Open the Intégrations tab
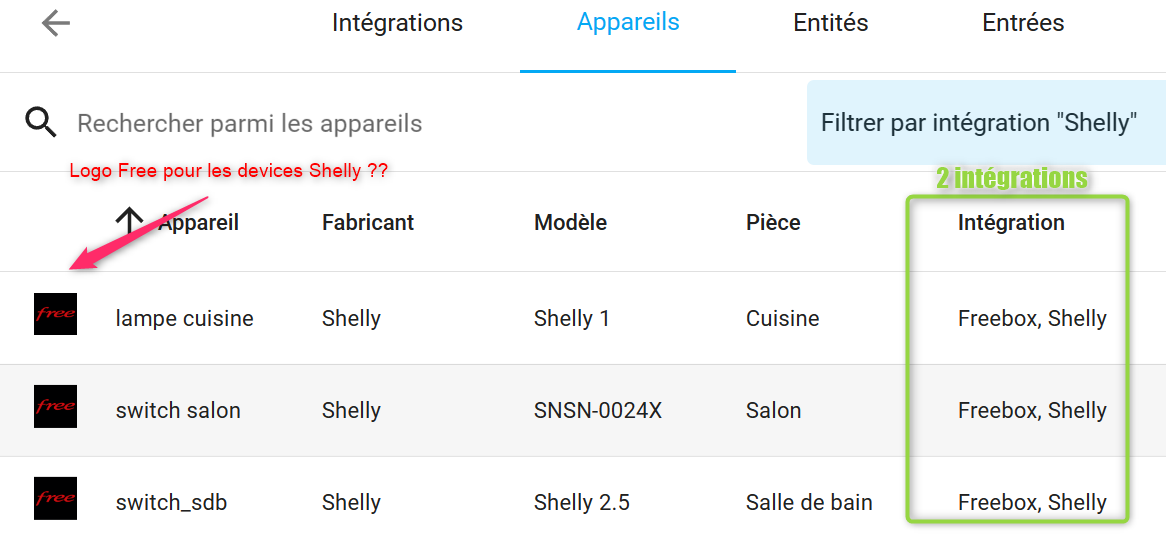Image resolution: width=1166 pixels, height=536 pixels. pyautogui.click(x=397, y=22)
